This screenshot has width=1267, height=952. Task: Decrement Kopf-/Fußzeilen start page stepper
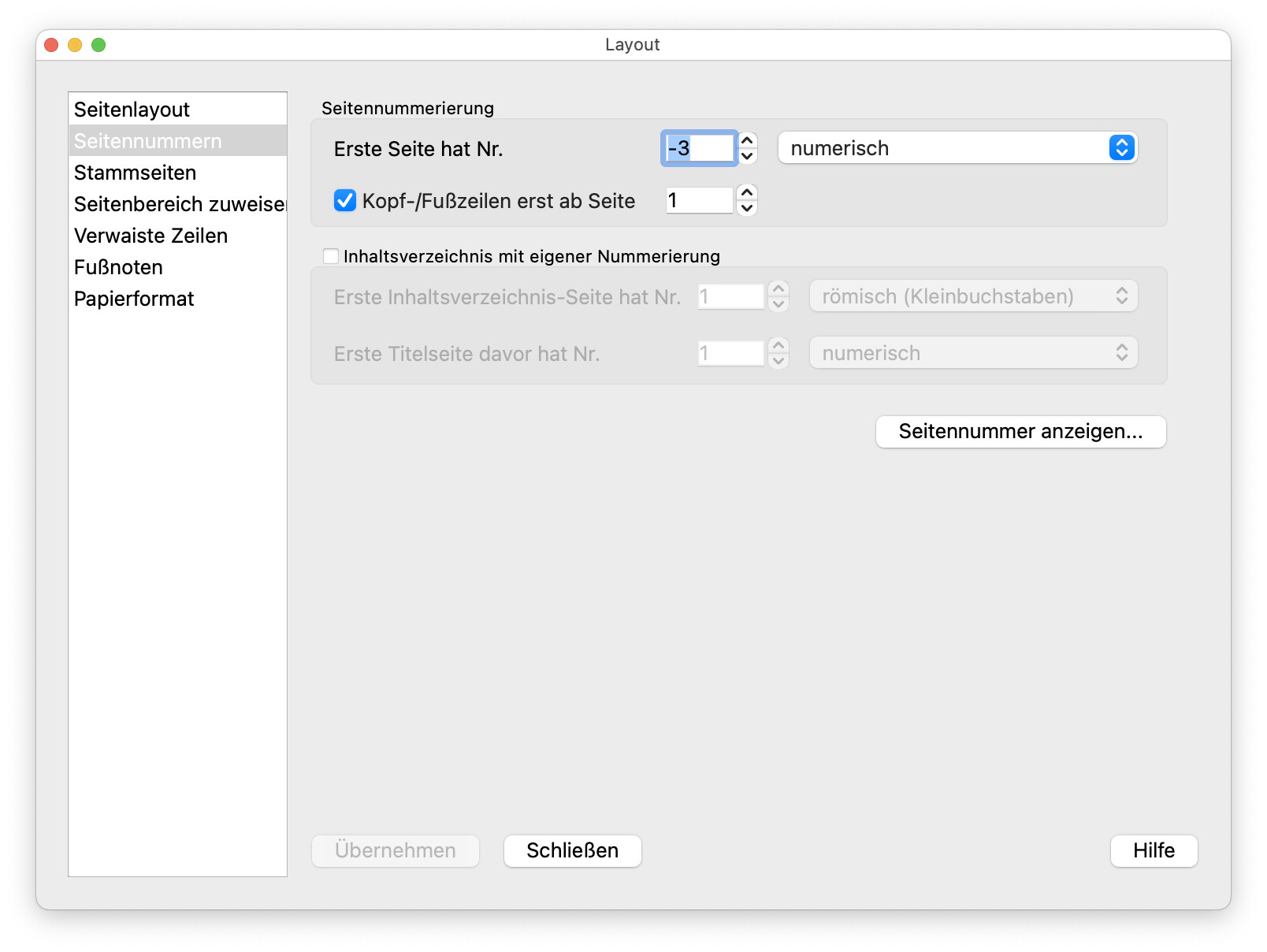pyautogui.click(x=747, y=208)
